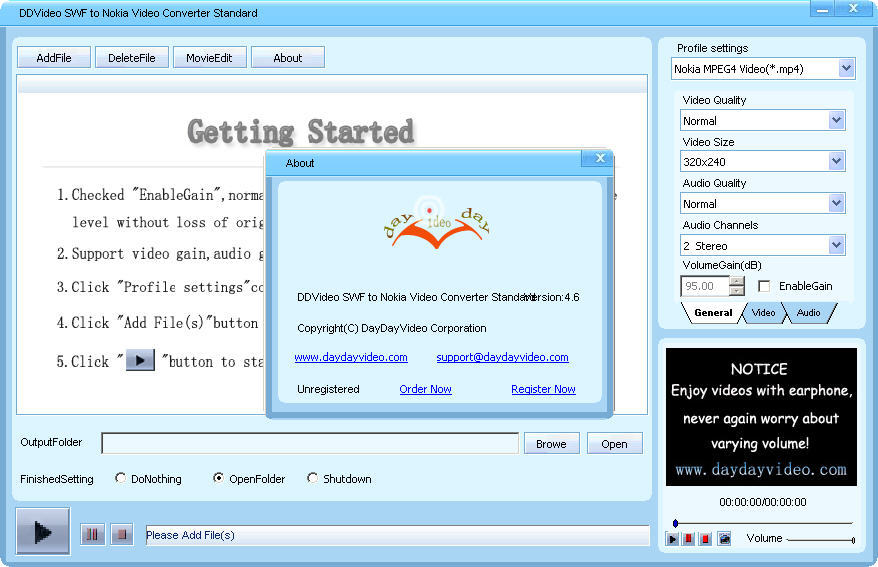Click the 'Profile settings' label
The image size is (878, 567).
712,48
